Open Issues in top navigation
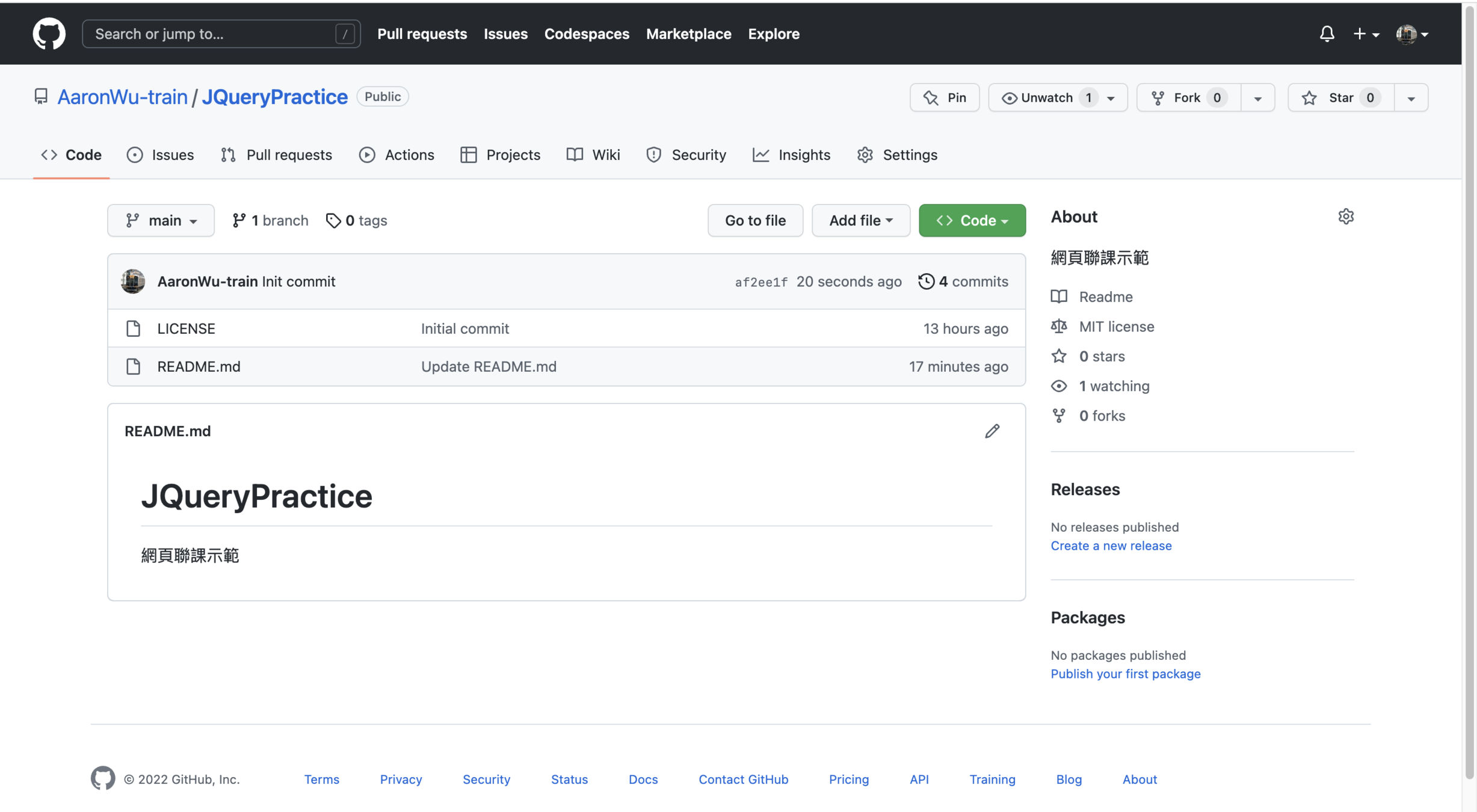1477x812 pixels. coord(505,34)
